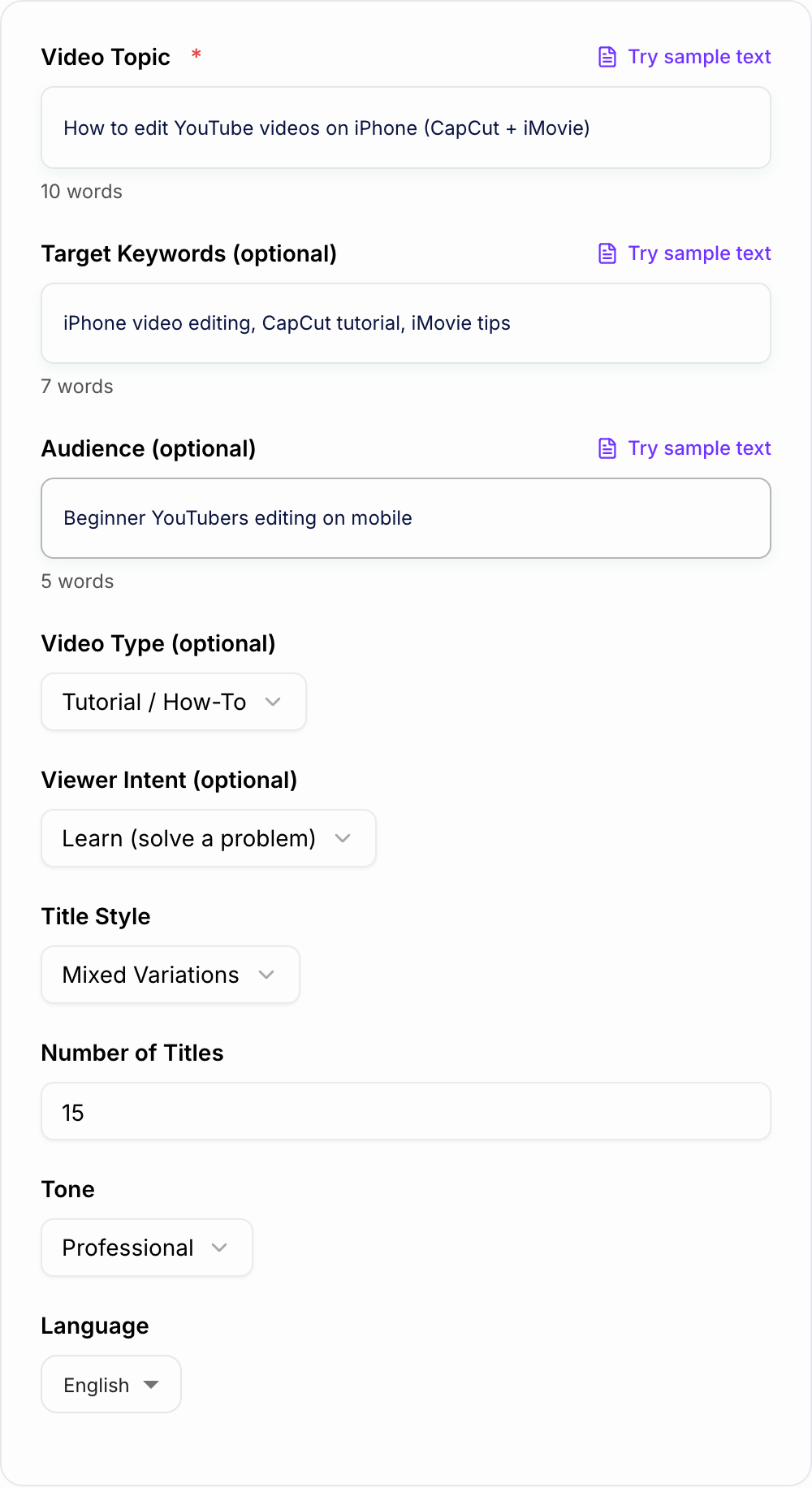The width and height of the screenshot is (812, 1488).
Task: Click the 'Target Keywords (optional)' label
Action: click(189, 253)
